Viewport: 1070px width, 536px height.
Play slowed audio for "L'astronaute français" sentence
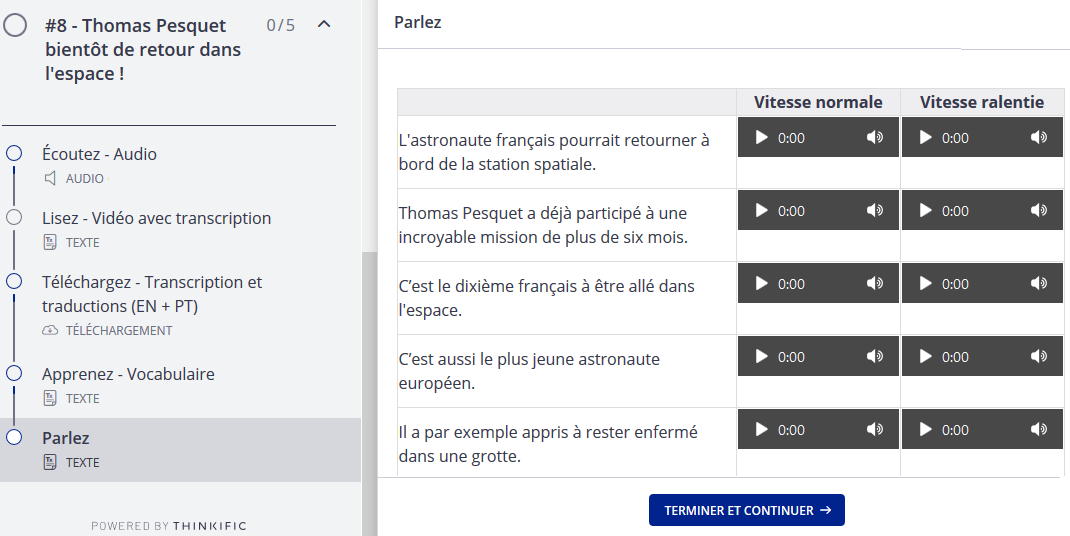click(926, 138)
